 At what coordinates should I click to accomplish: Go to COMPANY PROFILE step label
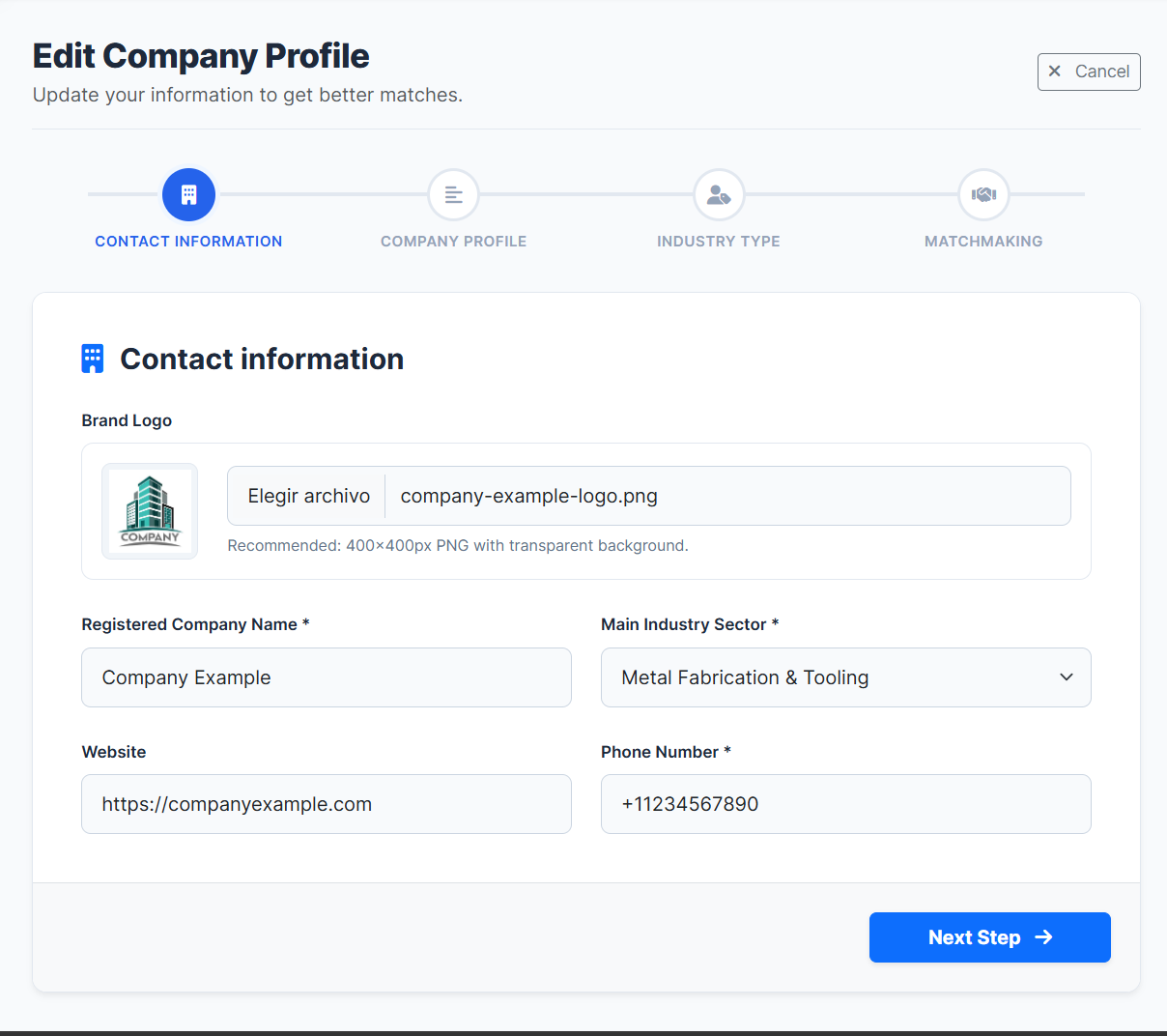(453, 242)
